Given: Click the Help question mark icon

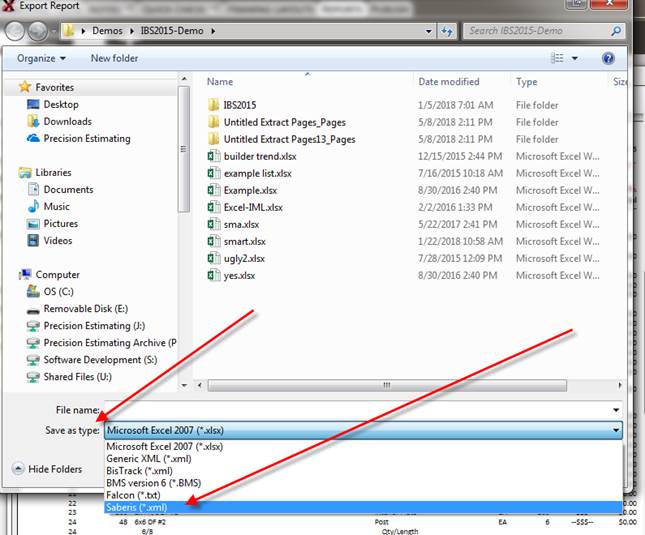Looking at the screenshot, I should pyautogui.click(x=608, y=59).
